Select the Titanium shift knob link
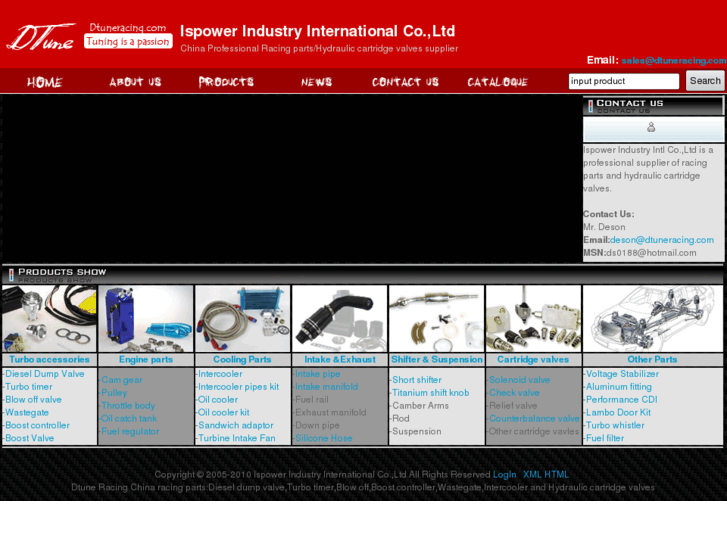Screen dimensions: 727x545 (430, 393)
